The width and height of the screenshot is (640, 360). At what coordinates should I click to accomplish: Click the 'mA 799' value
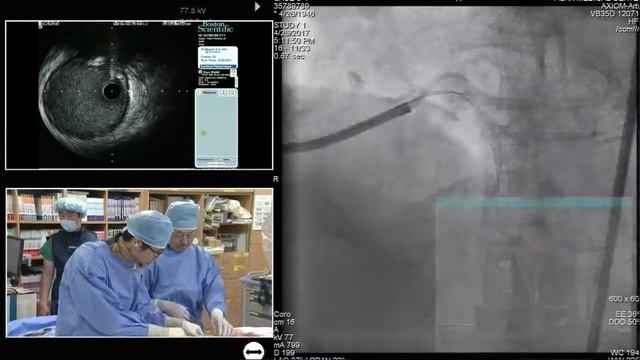pos(287,345)
